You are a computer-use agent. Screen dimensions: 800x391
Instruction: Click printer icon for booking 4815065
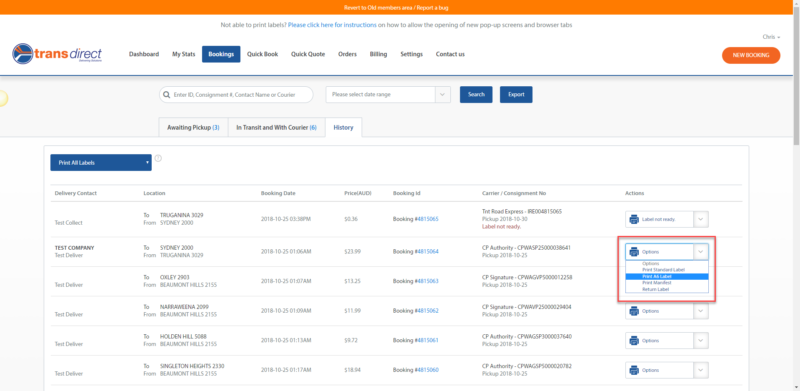tap(634, 219)
